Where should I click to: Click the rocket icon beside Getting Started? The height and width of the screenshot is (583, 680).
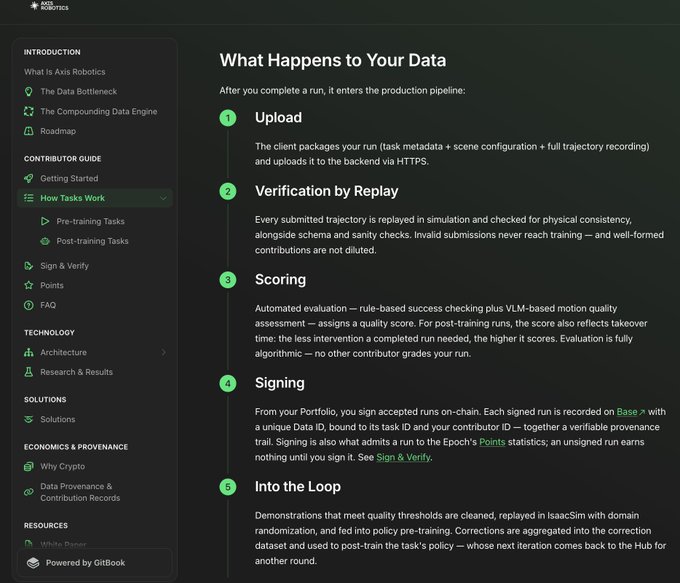pyautogui.click(x=29, y=178)
